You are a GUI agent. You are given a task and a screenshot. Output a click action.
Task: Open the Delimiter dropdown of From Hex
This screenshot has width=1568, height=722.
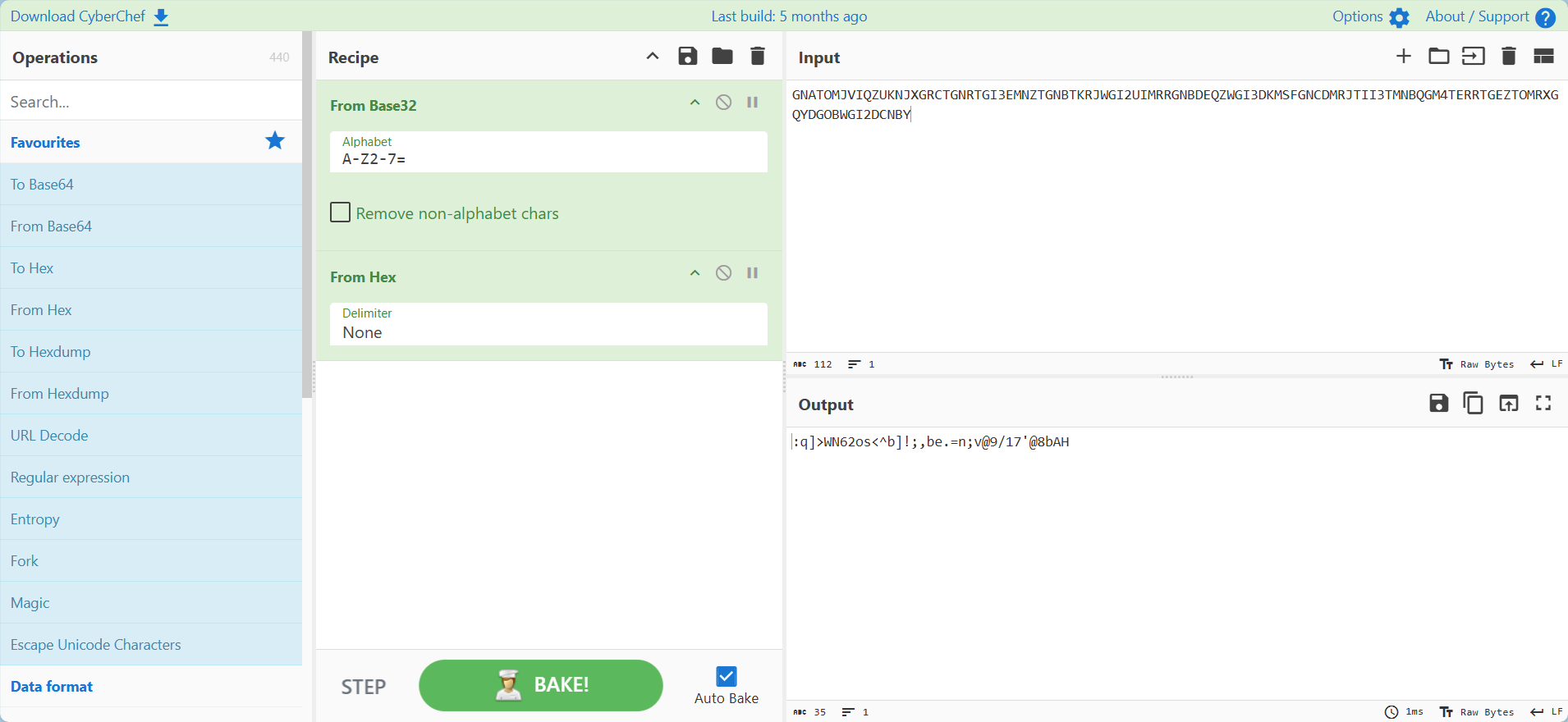coord(548,324)
